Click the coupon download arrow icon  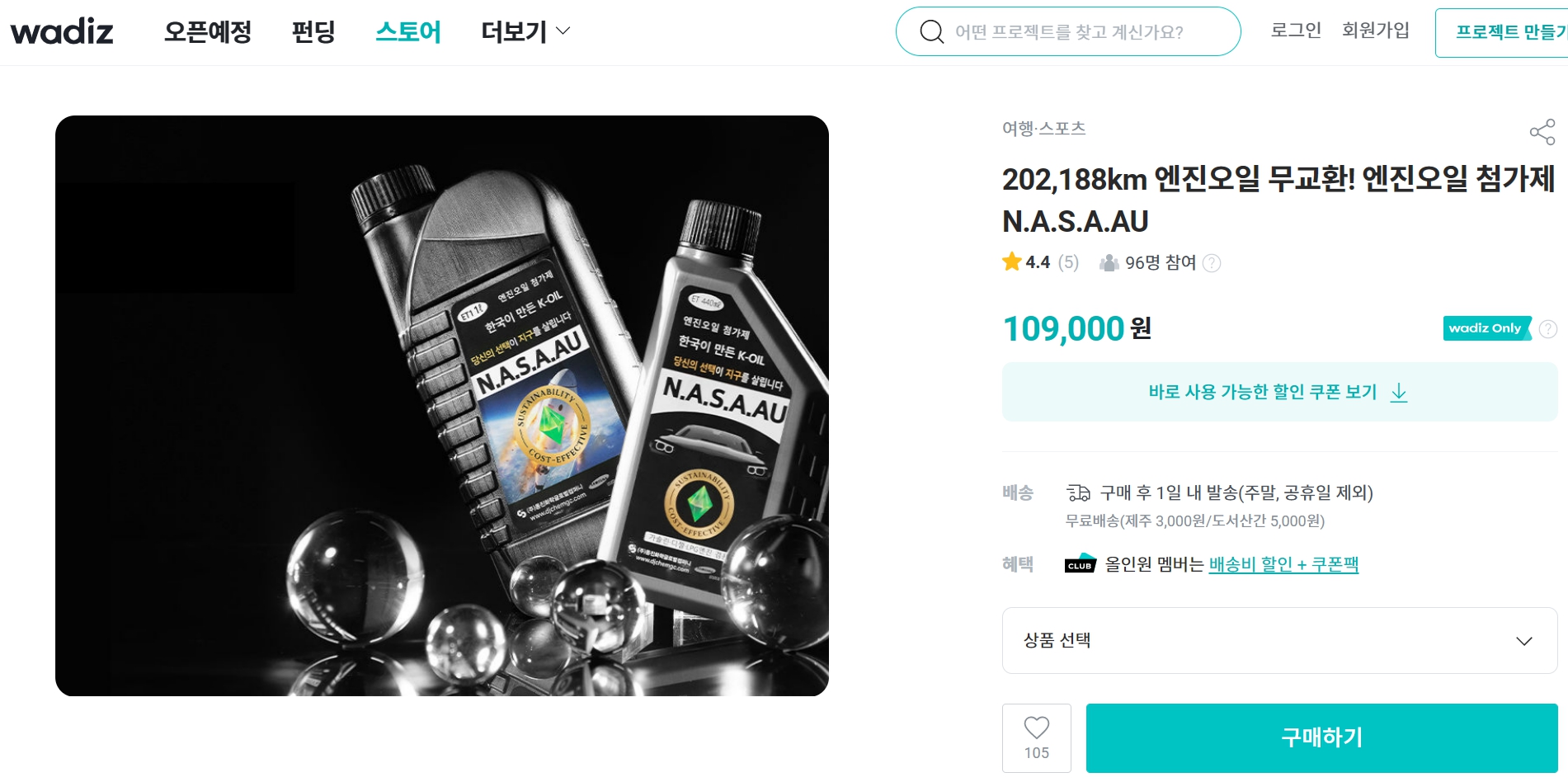(x=1399, y=393)
